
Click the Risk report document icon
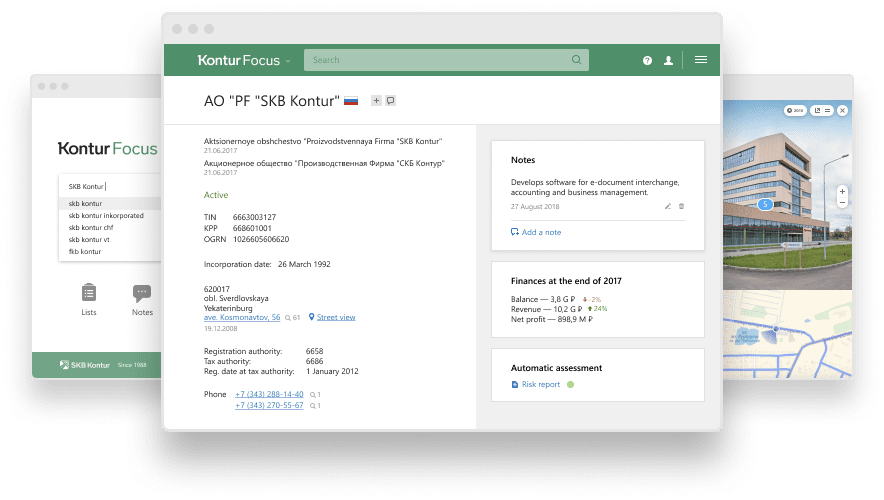(514, 384)
